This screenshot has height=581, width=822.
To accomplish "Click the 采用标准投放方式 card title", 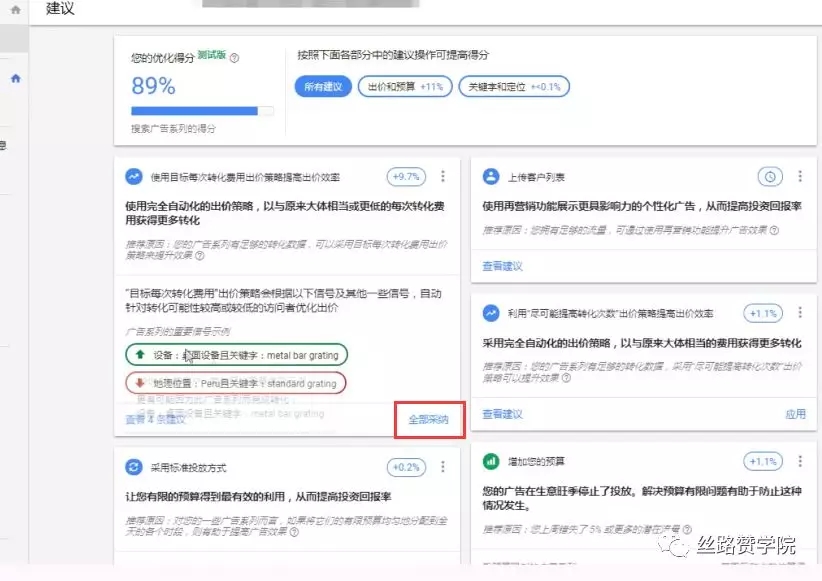I will (x=188, y=468).
